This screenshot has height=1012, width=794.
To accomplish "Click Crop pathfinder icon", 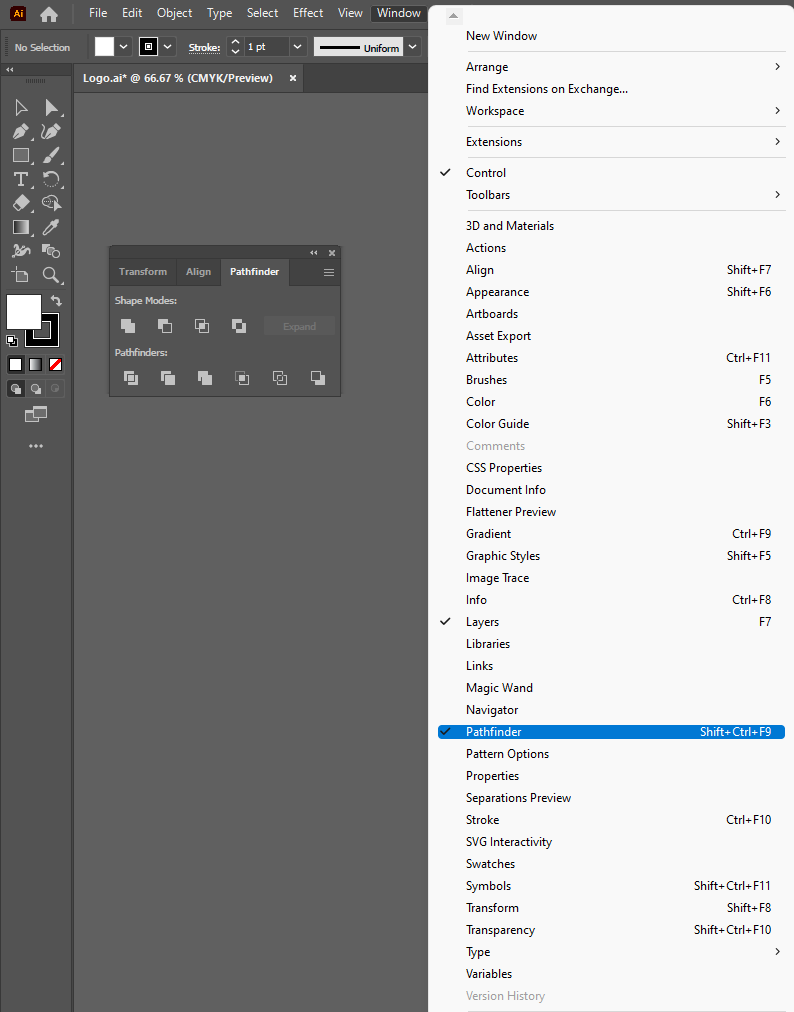I will [x=242, y=378].
